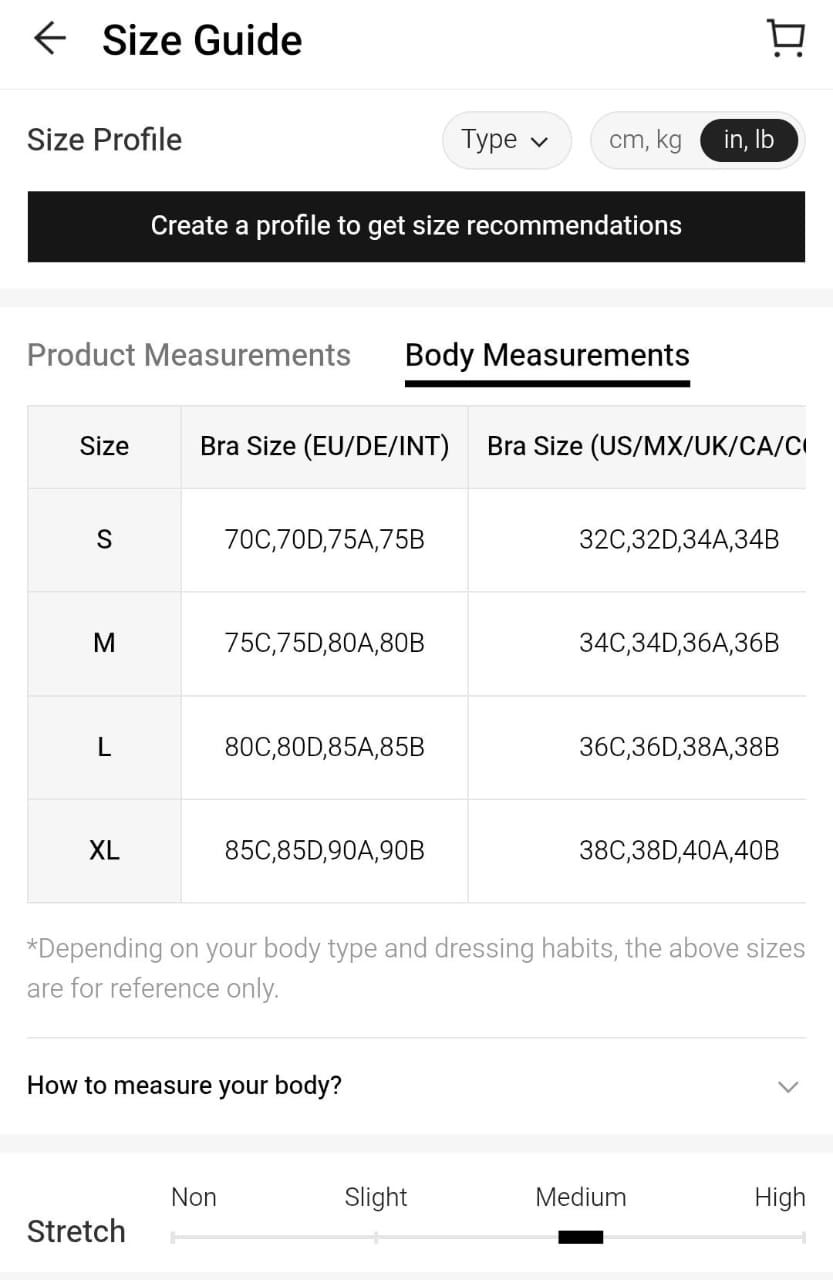Open the shopping cart
This screenshot has height=1280, width=833.
pos(785,39)
